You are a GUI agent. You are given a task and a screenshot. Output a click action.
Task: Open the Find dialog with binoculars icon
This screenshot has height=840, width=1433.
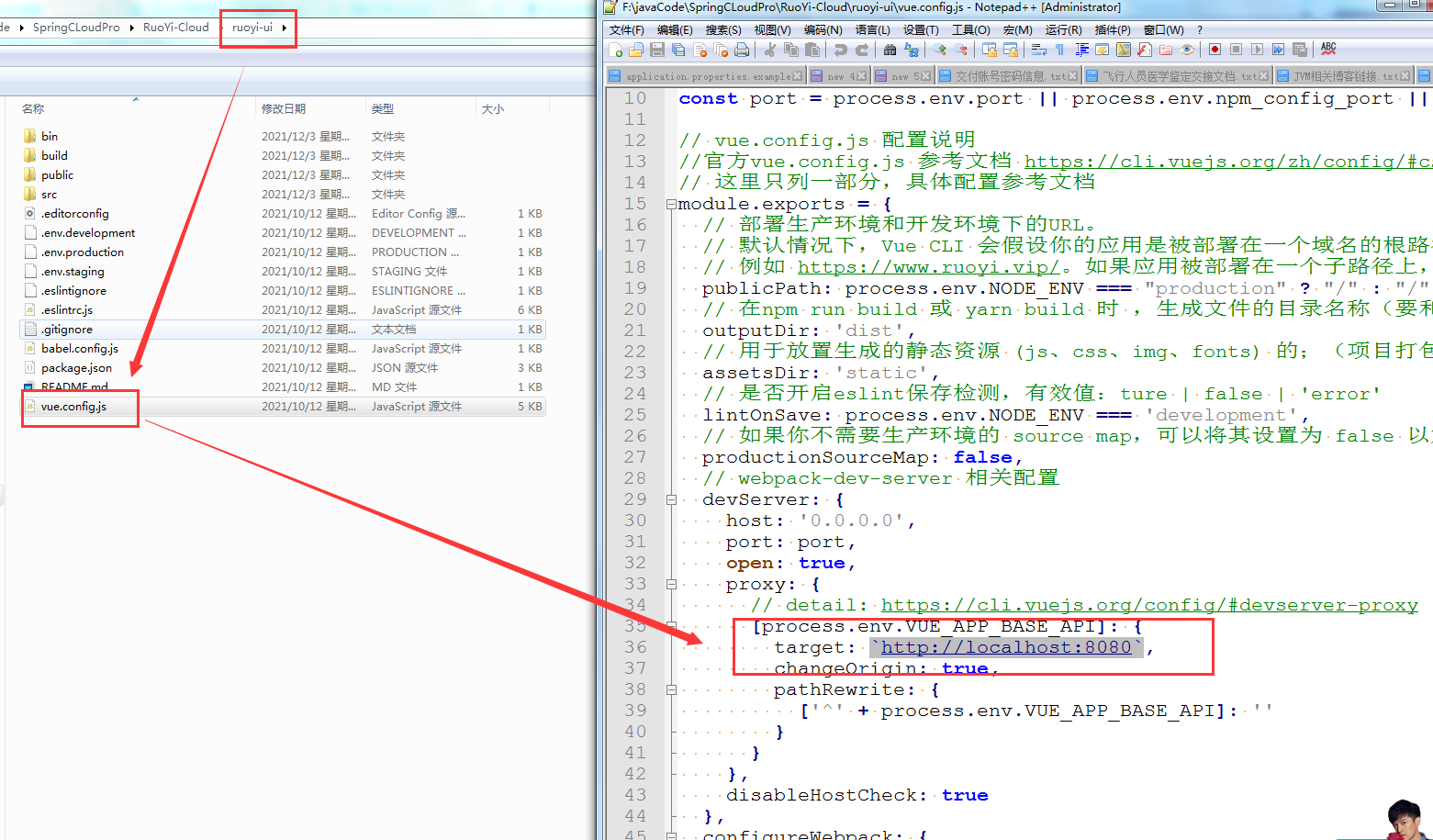890,50
